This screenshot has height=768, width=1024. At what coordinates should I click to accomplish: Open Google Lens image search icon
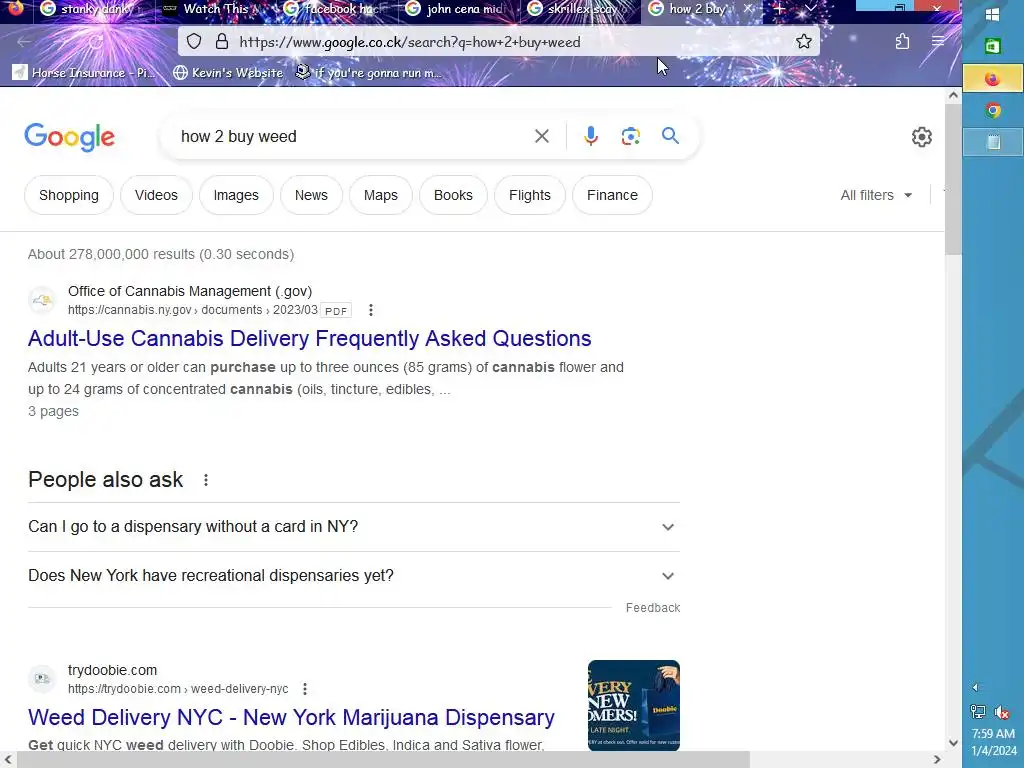[x=630, y=136]
